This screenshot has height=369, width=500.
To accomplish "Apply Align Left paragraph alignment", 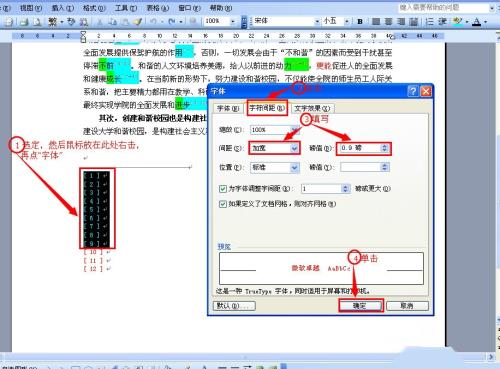I will coord(376,22).
